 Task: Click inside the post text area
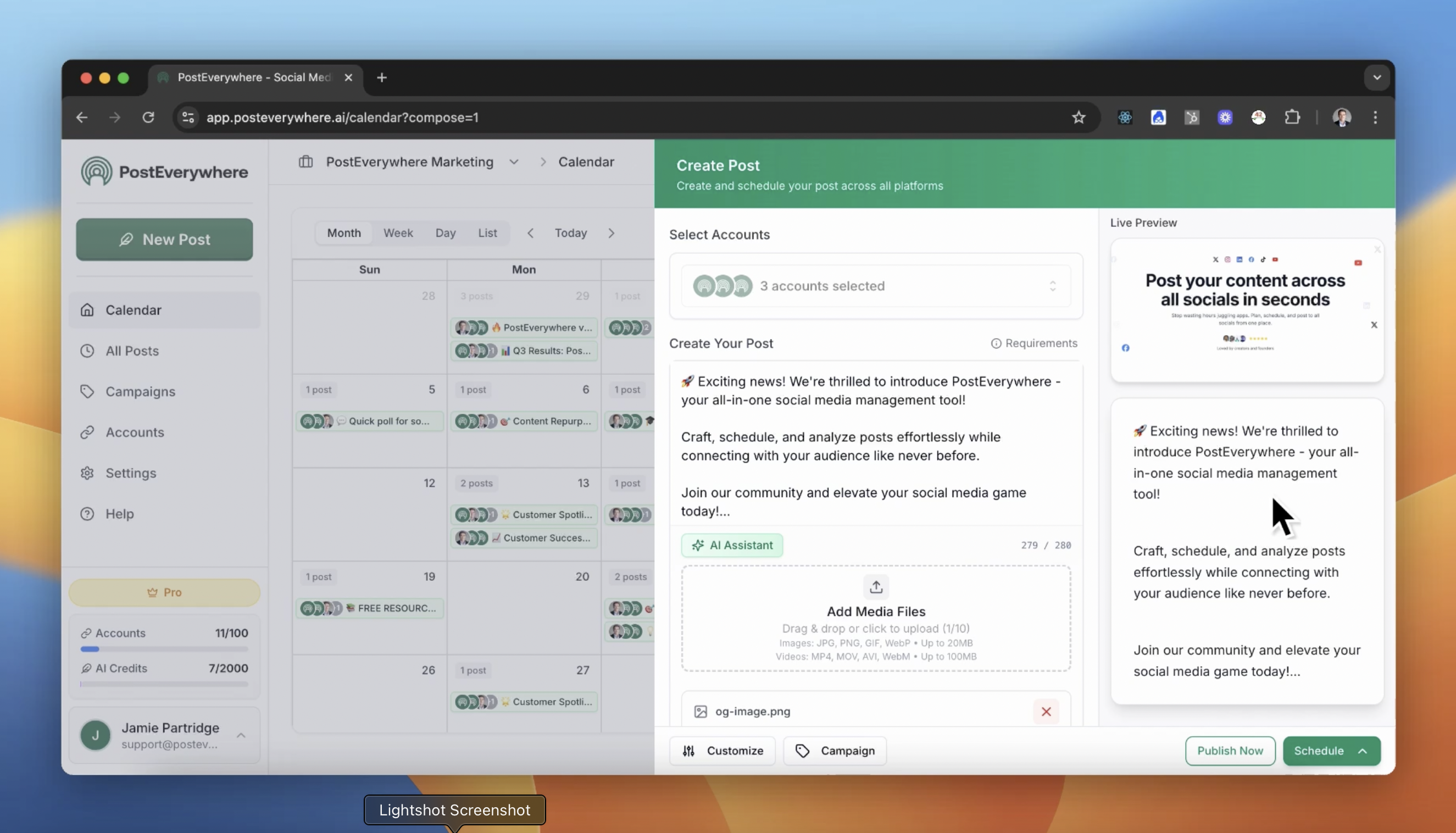[875, 446]
